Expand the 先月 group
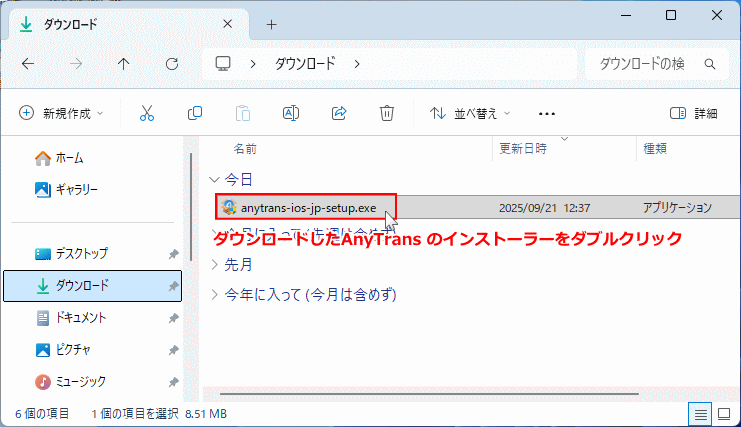Viewport: 741px width, 427px height. click(x=215, y=265)
